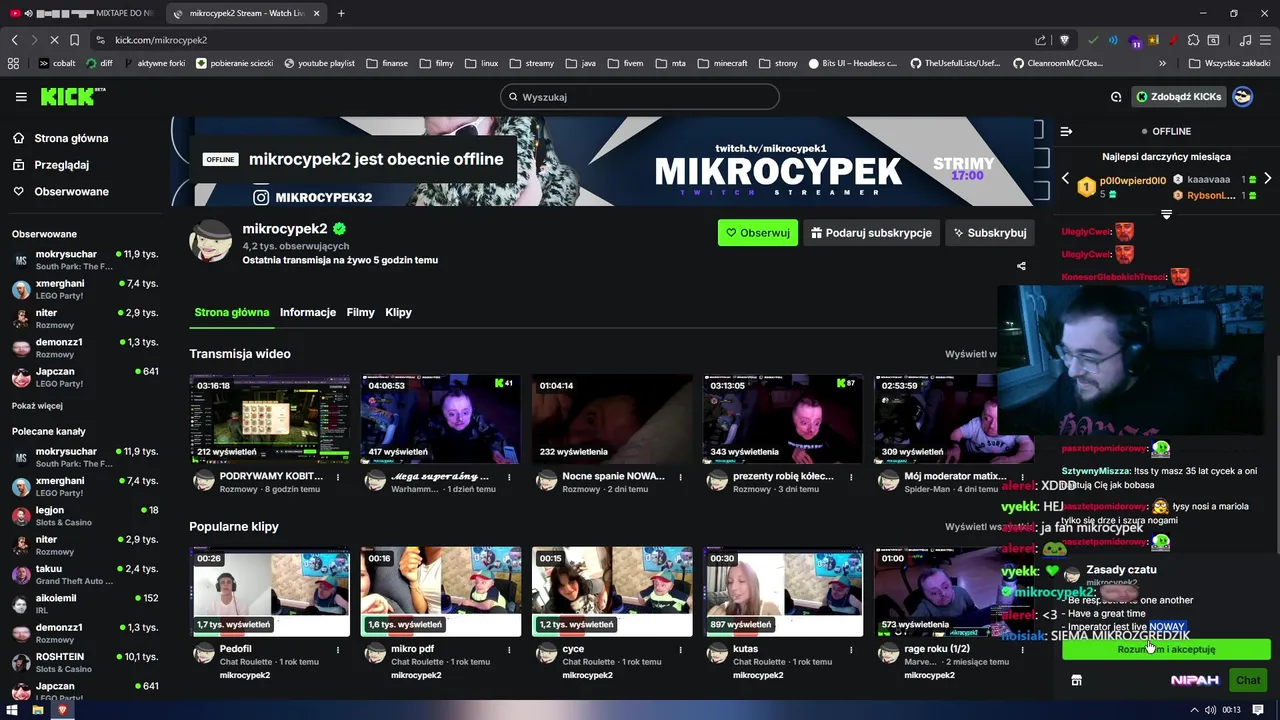
Task: Open options menu for Pedofil clip
Action: tap(338, 649)
